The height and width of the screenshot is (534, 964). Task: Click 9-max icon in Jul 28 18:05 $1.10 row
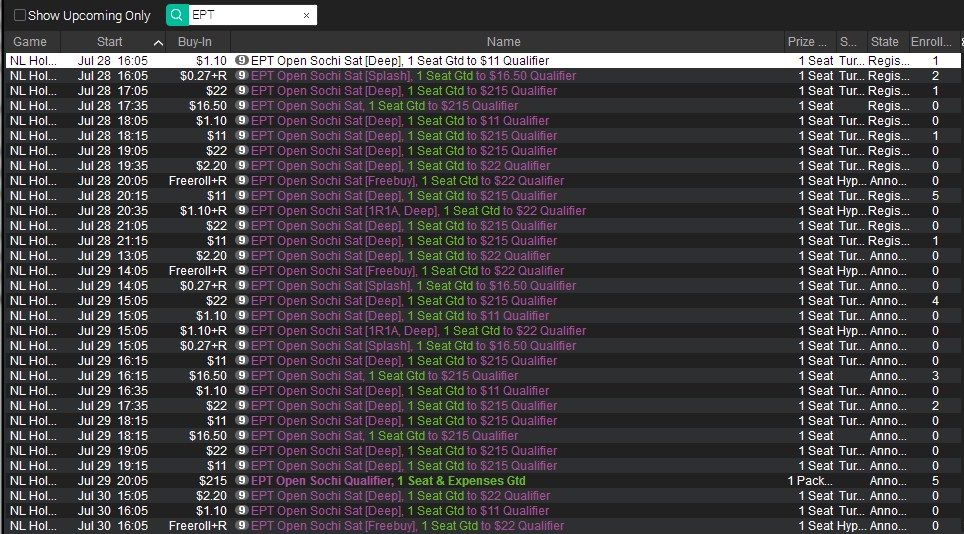(242, 120)
